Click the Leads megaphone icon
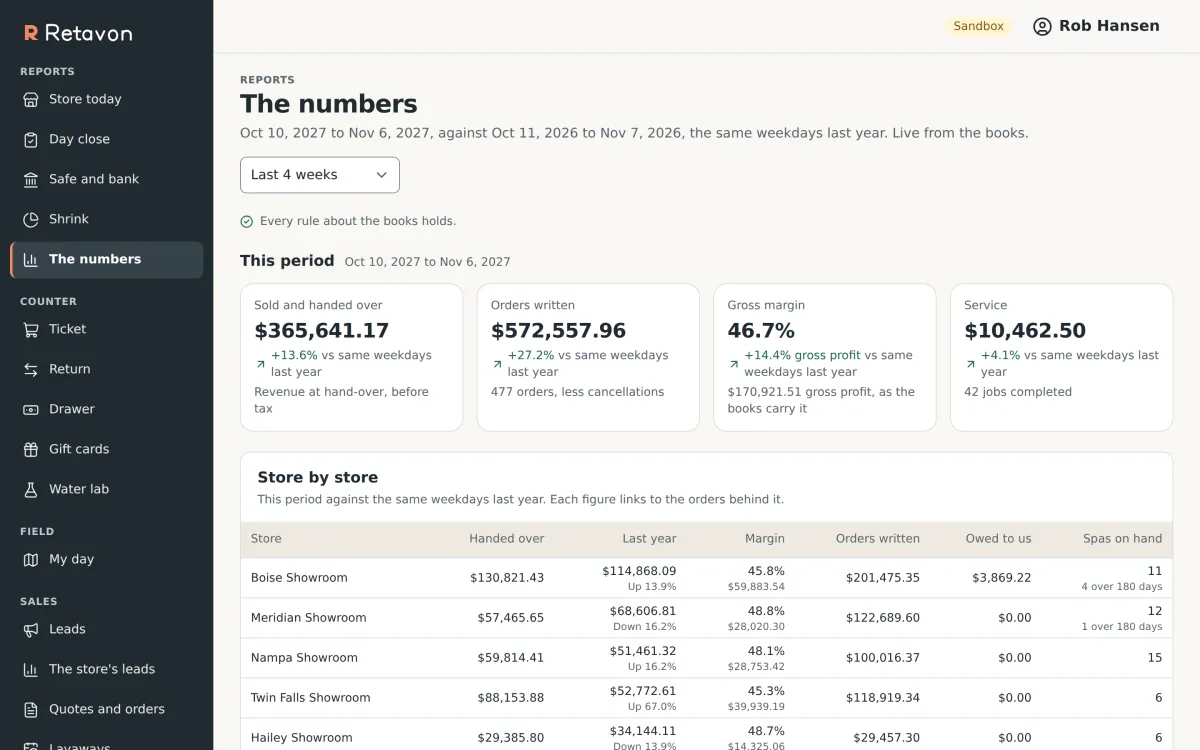 click(31, 629)
